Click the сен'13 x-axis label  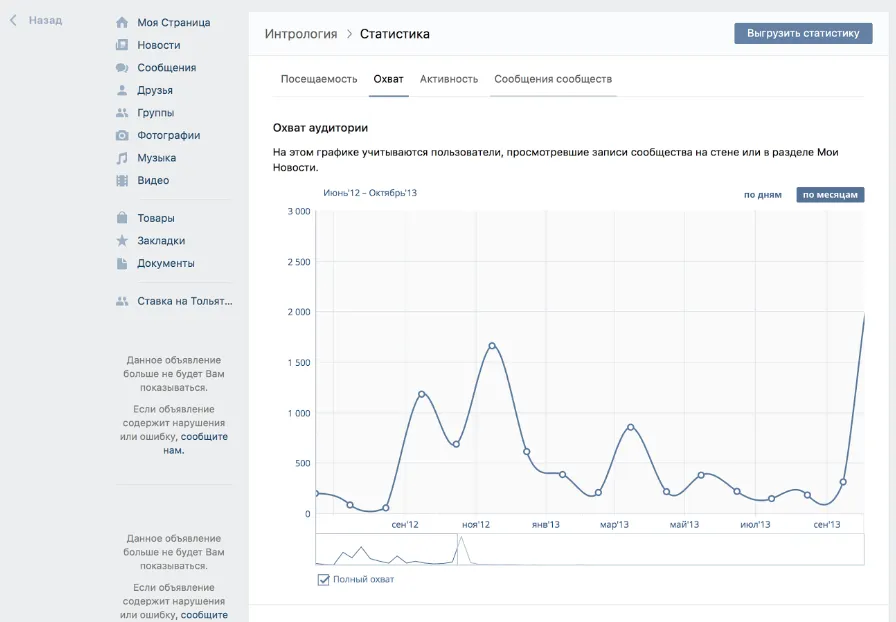(827, 524)
